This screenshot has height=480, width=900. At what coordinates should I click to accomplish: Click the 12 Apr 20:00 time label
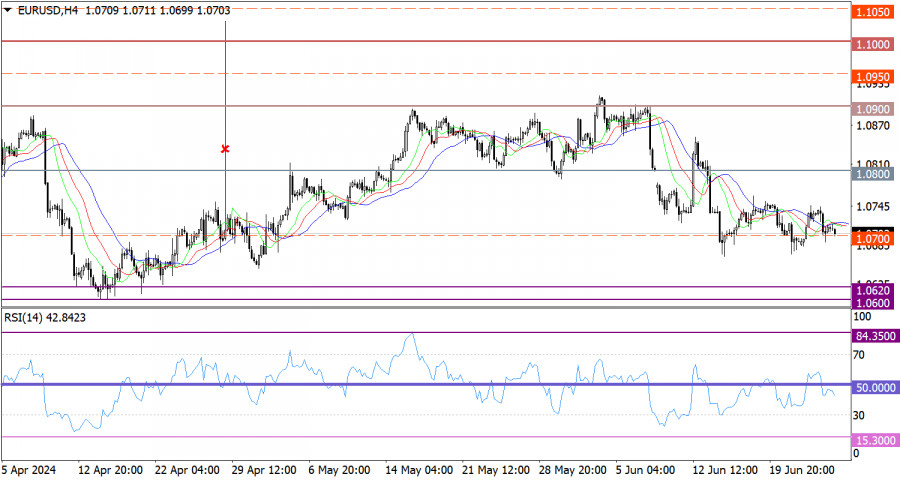(x=110, y=470)
